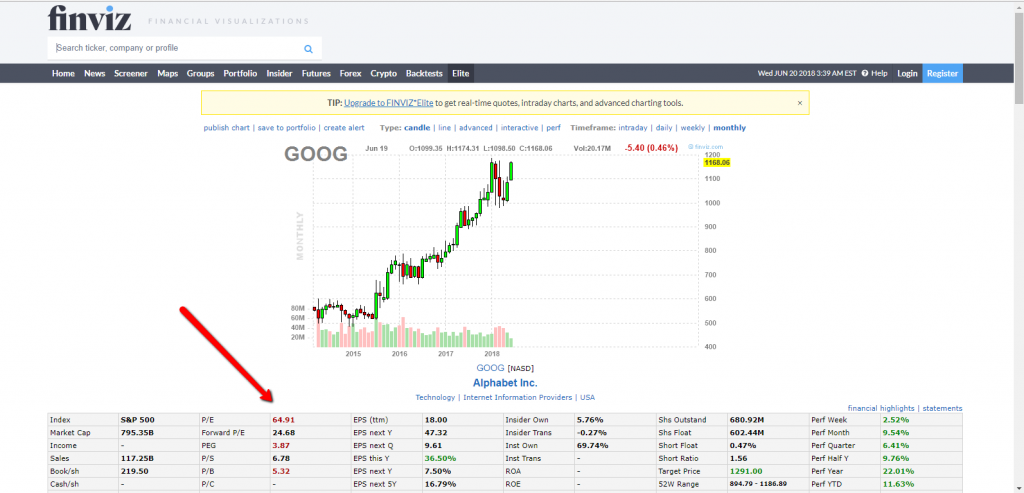Click EPS this Y value 36.50%

click(x=441, y=458)
